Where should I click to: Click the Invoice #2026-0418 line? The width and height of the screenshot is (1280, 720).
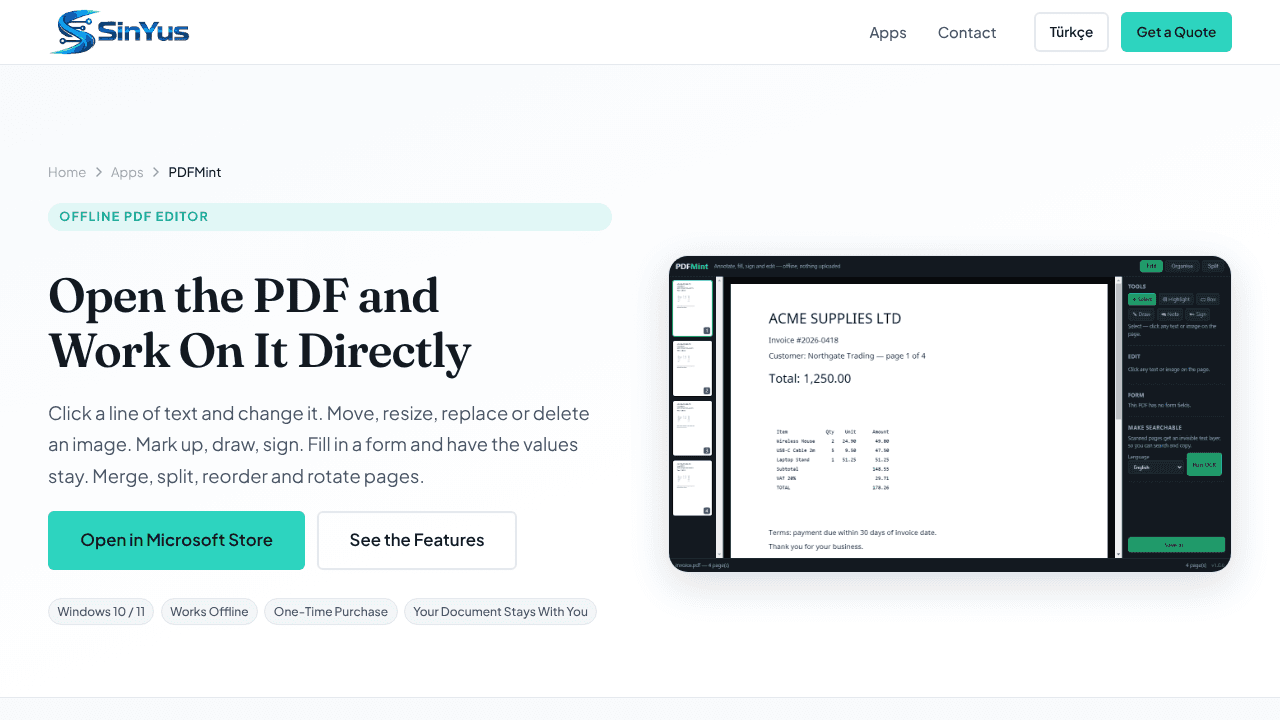[804, 340]
